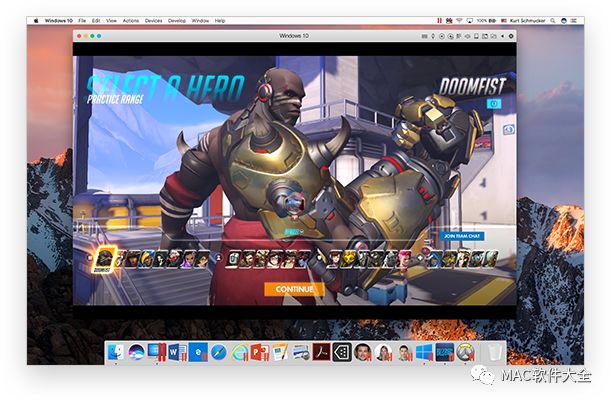The image size is (611, 402).
Task: Open Microsoft Word in the Dock
Action: pos(177,352)
